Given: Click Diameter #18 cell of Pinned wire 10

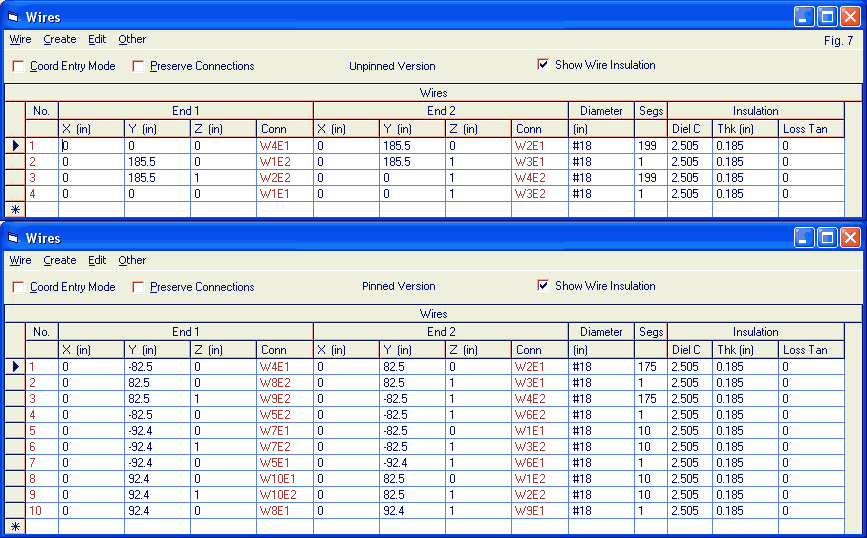Looking at the screenshot, I should tap(601, 510).
